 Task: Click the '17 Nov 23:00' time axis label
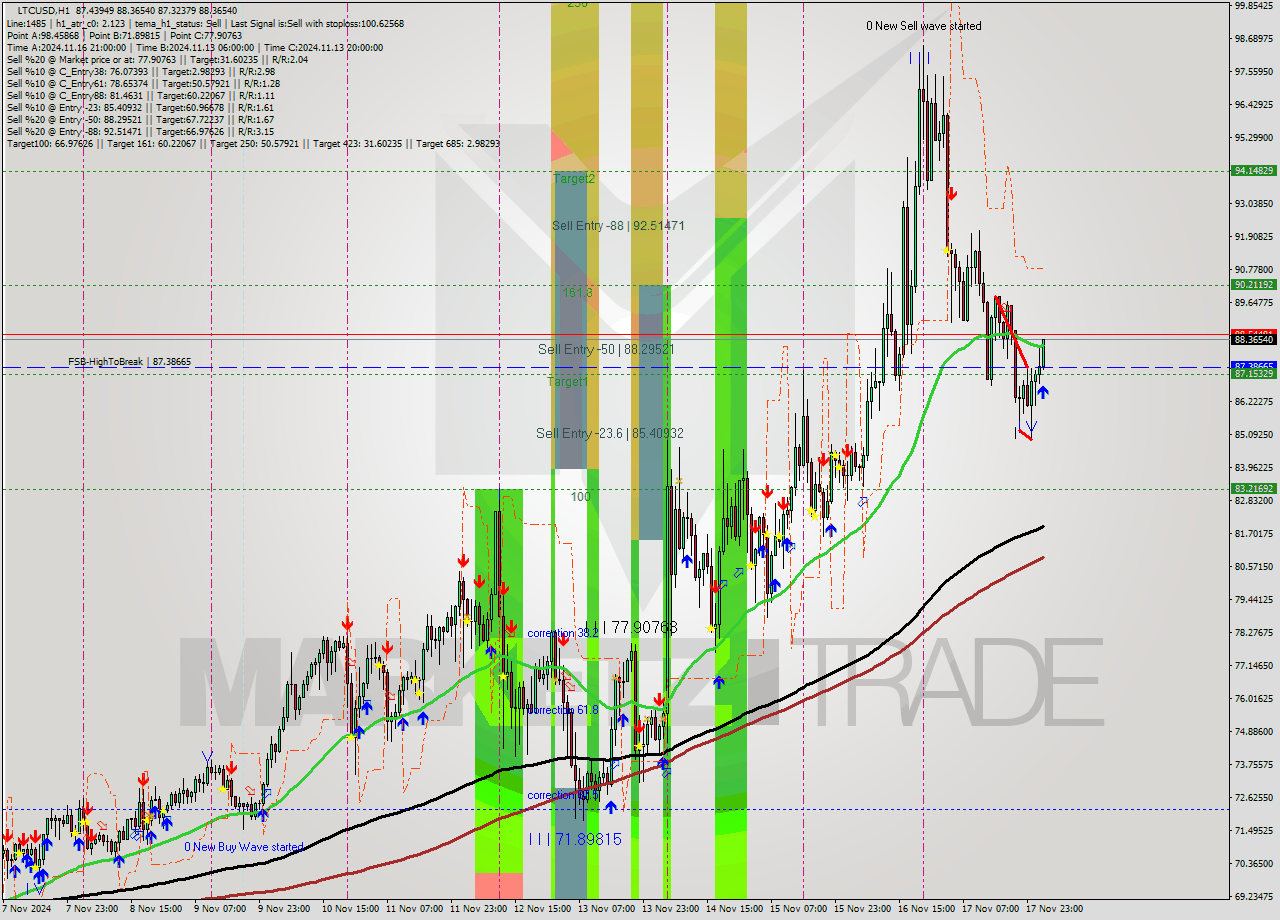1055,909
